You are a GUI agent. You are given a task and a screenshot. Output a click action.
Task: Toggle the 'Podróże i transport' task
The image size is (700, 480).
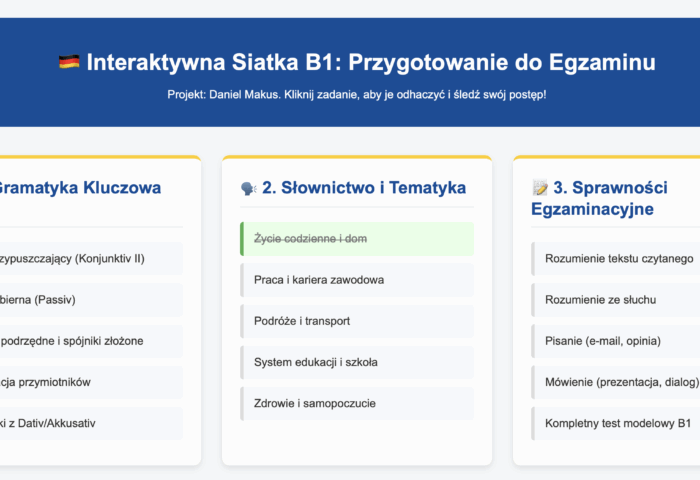click(356, 321)
